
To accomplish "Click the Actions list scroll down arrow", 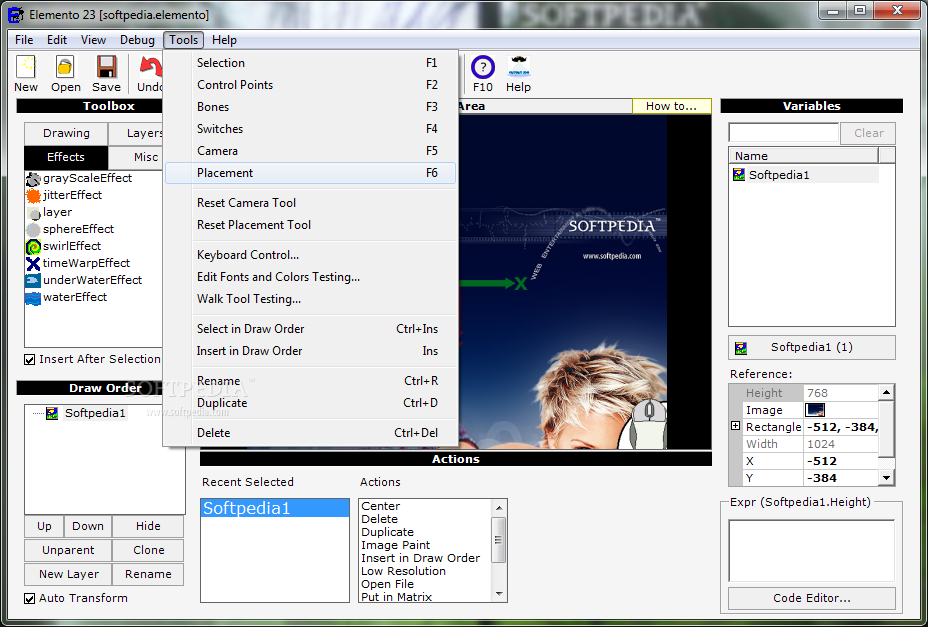I will [499, 594].
